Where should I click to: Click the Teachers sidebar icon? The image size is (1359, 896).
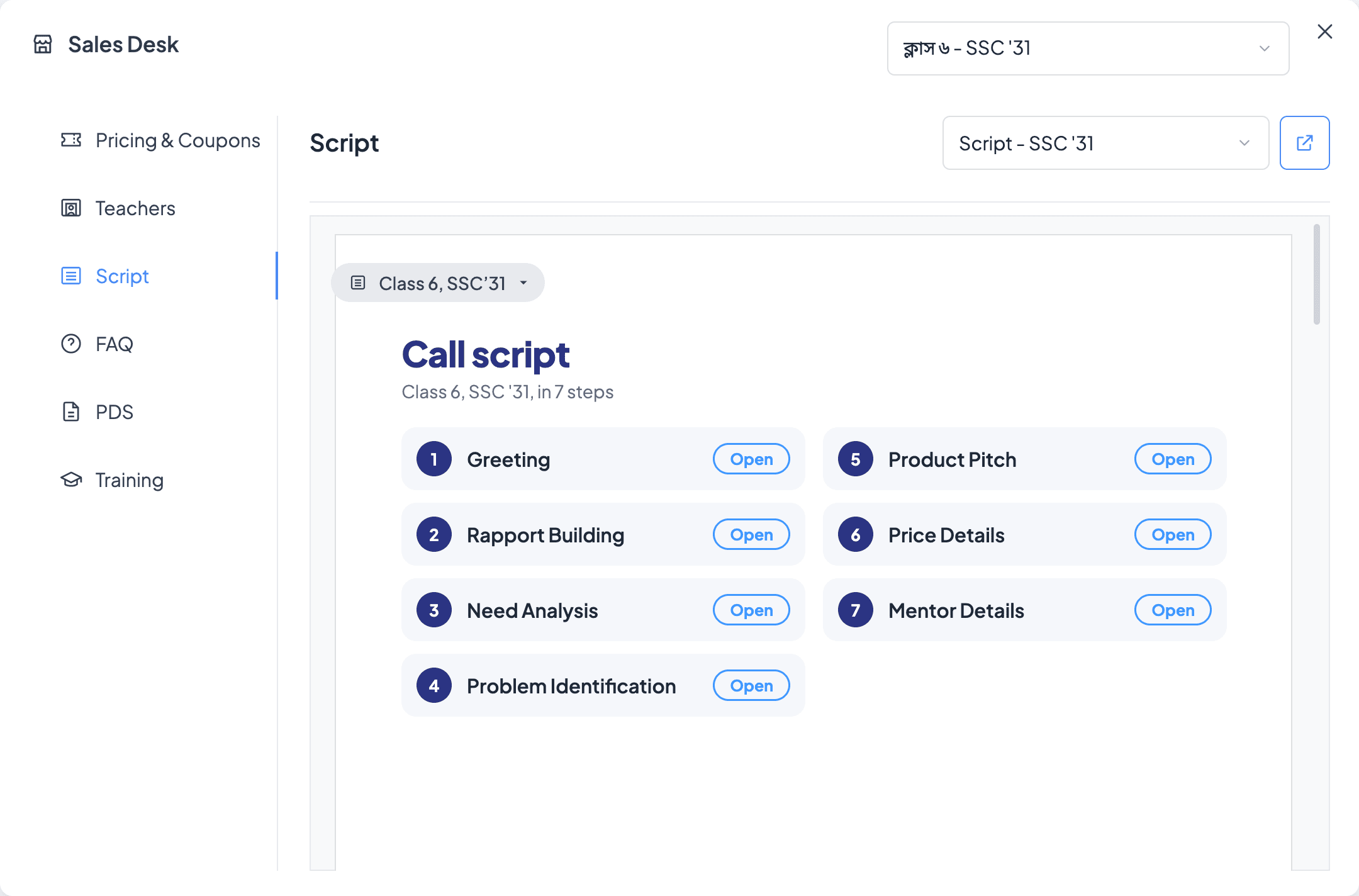pyautogui.click(x=71, y=208)
